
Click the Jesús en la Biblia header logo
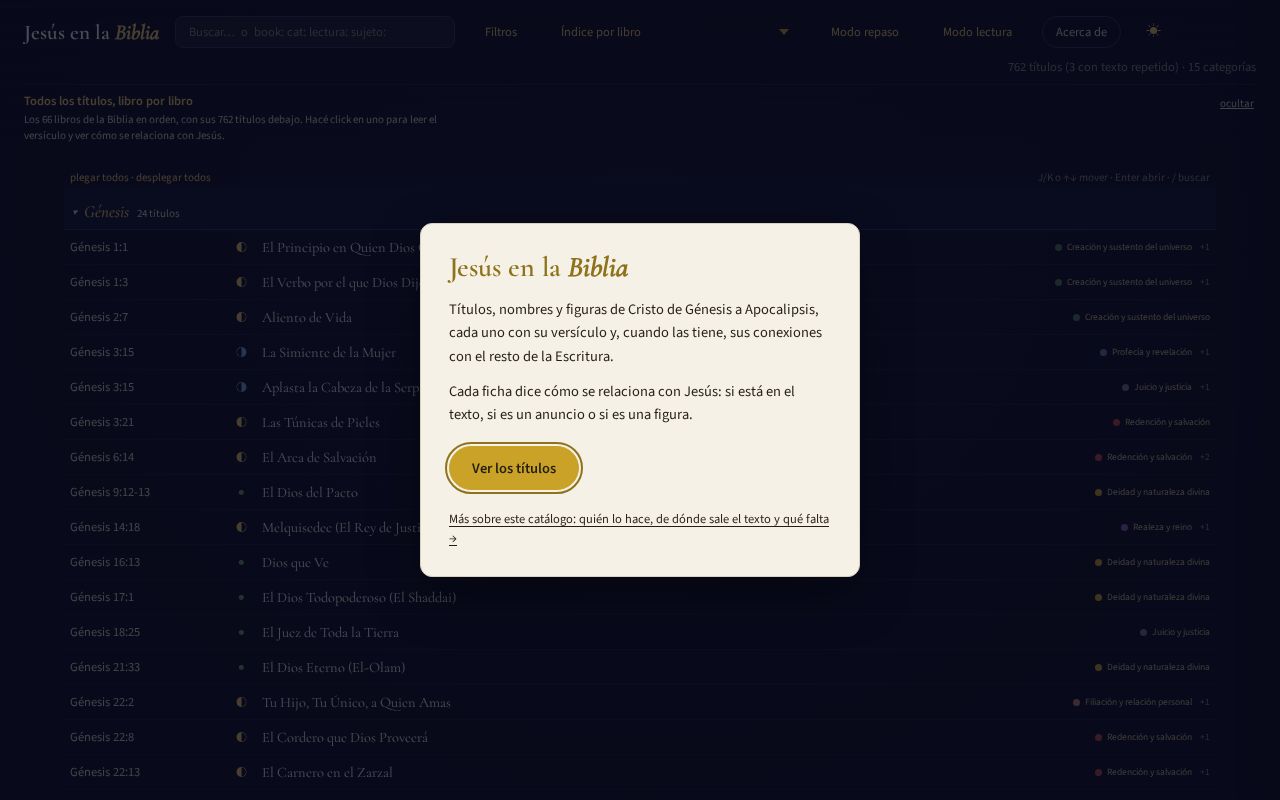pos(91,32)
